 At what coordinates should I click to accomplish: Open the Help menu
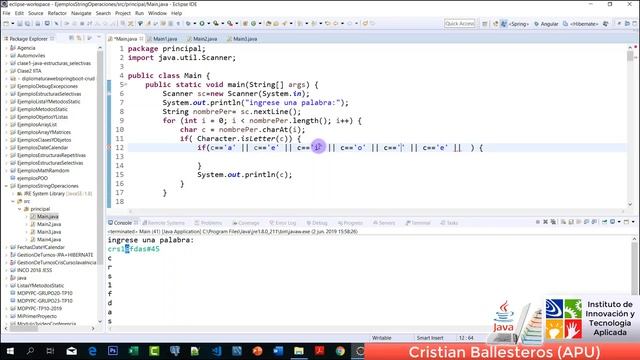point(176,13)
